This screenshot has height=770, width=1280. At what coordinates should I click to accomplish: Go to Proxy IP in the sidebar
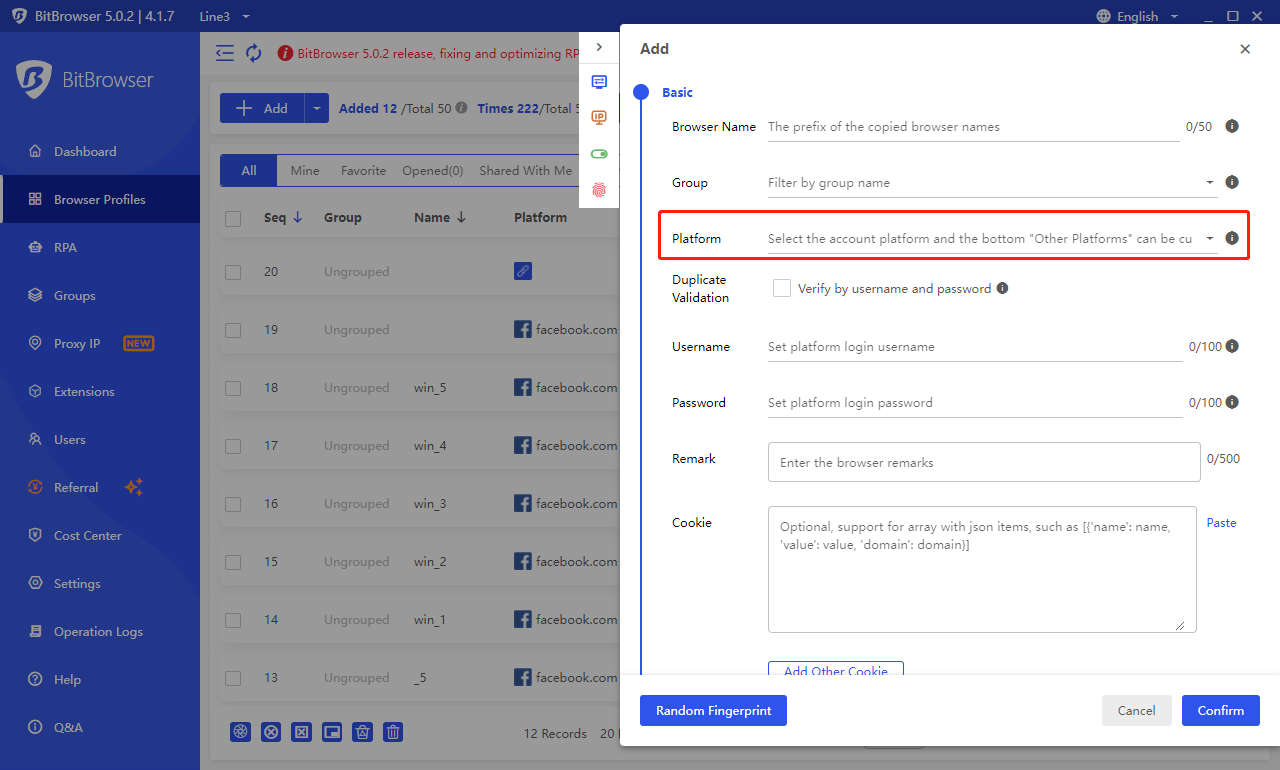[100, 344]
